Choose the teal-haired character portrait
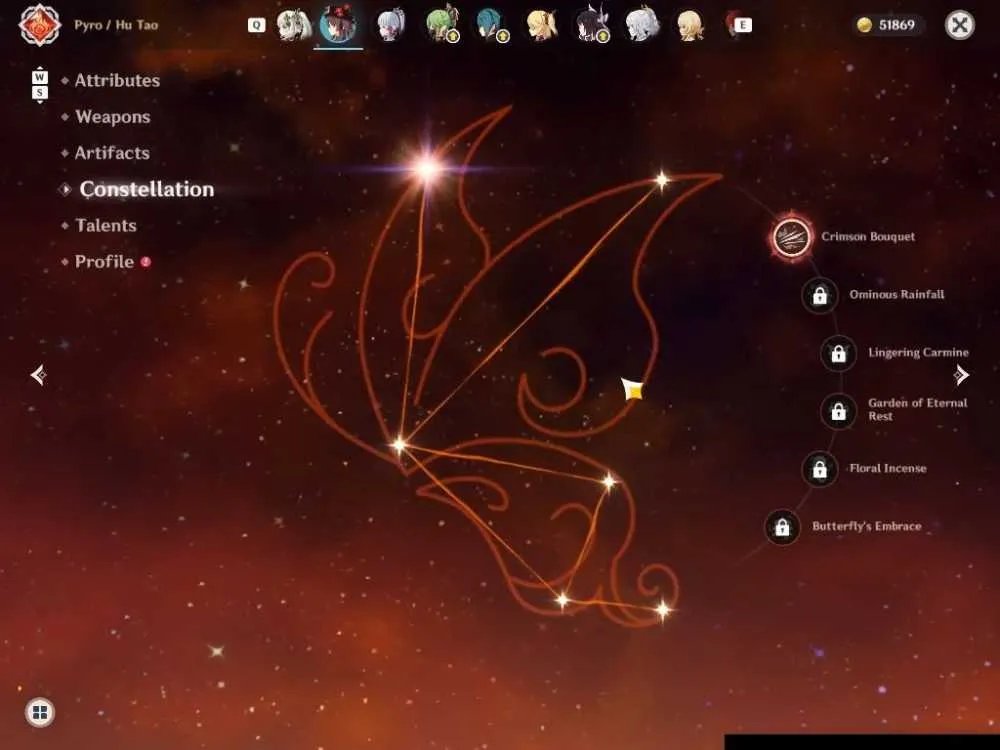The height and width of the screenshot is (750, 1000). [x=492, y=25]
